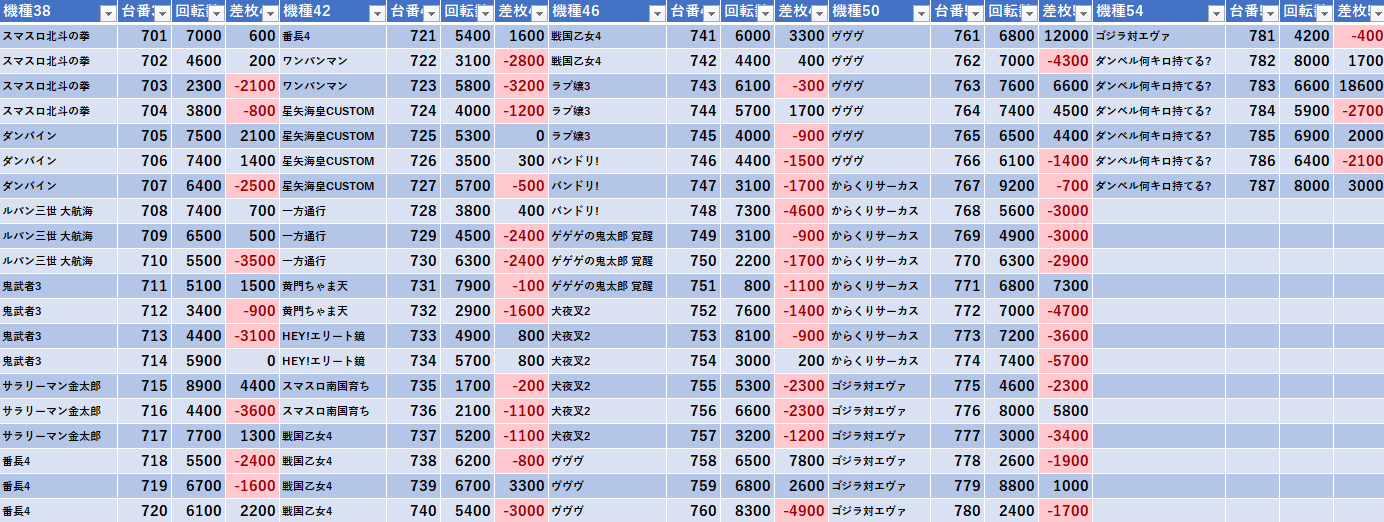Open 差枚 filter arrow in the 機種46 group
Image resolution: width=1384 pixels, height=522 pixels.
(x=818, y=13)
